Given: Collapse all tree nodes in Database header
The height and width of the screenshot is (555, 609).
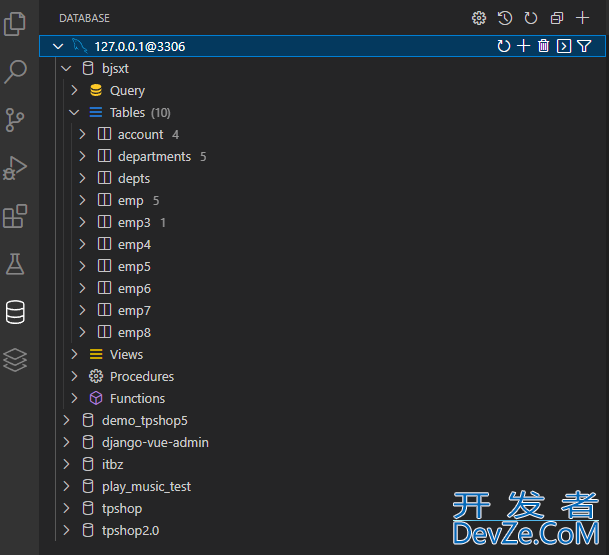Looking at the screenshot, I should click(x=557, y=18).
